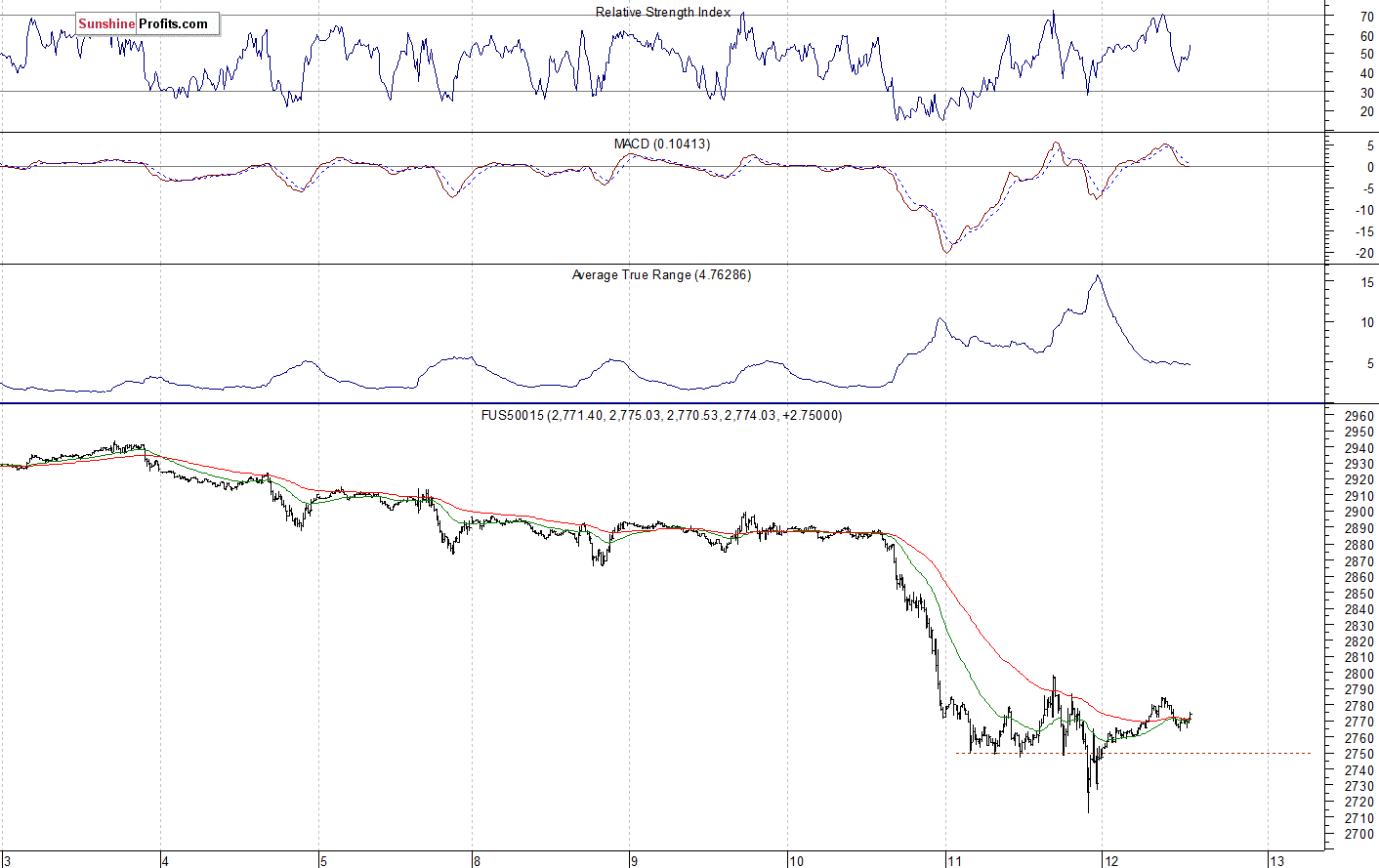Click the Average True Range (4.76286) label
Screen dimensions: 1379x868
661,274
